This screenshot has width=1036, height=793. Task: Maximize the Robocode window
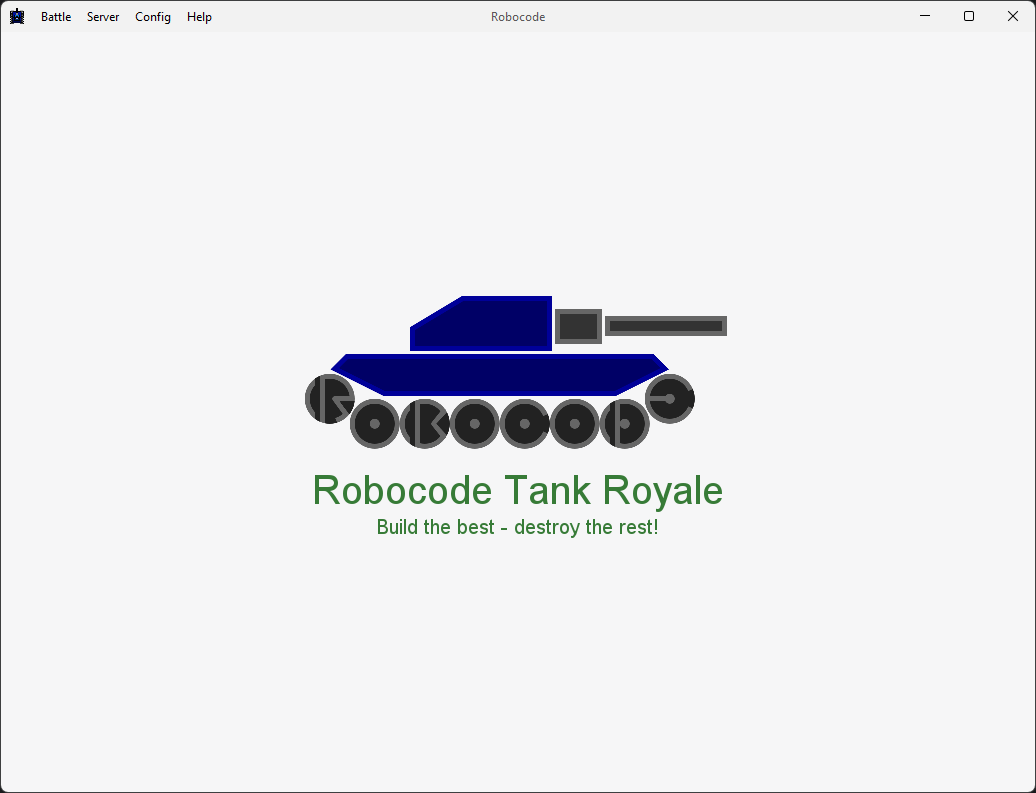point(969,16)
